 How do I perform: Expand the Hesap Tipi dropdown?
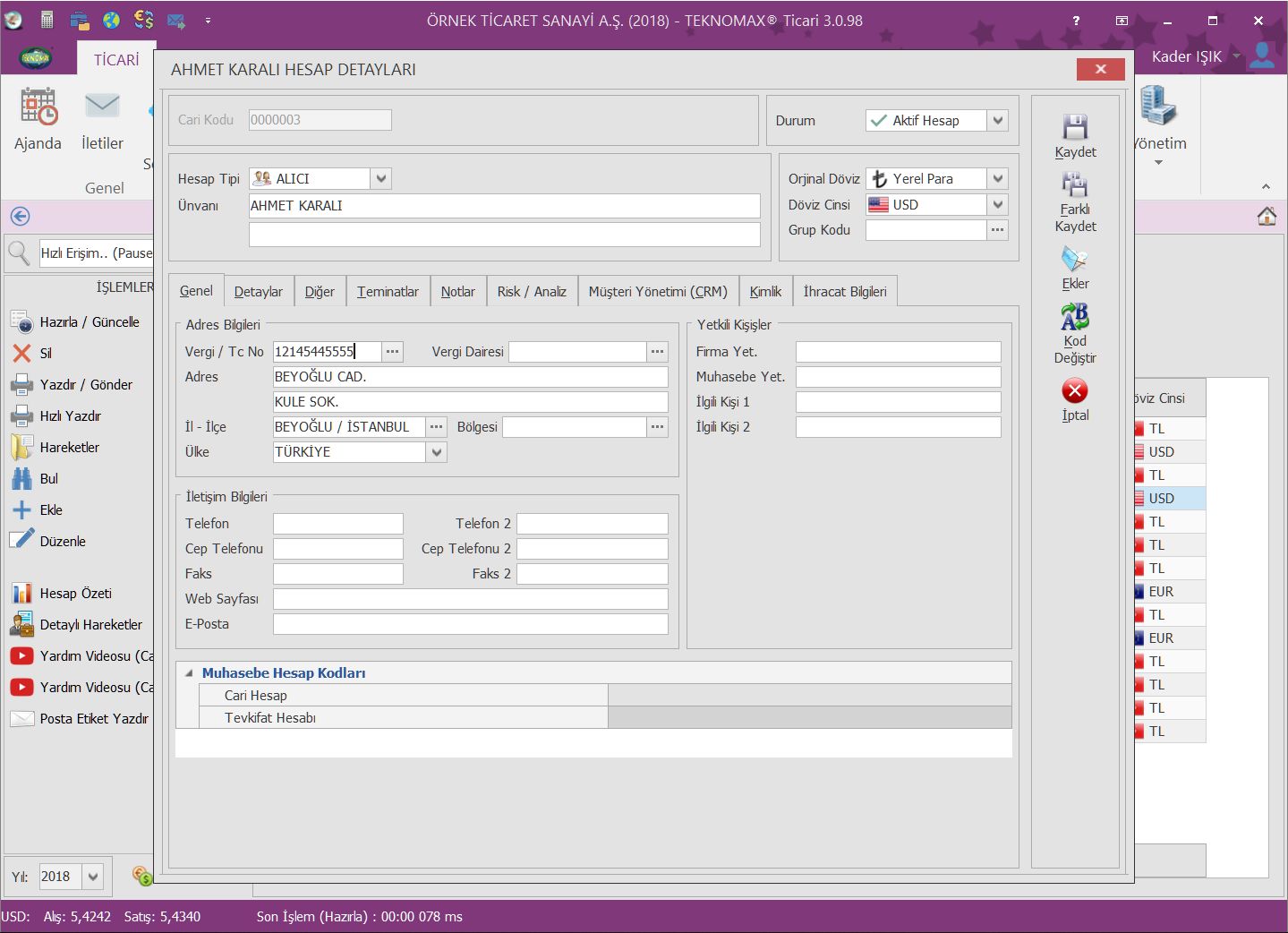[x=381, y=179]
